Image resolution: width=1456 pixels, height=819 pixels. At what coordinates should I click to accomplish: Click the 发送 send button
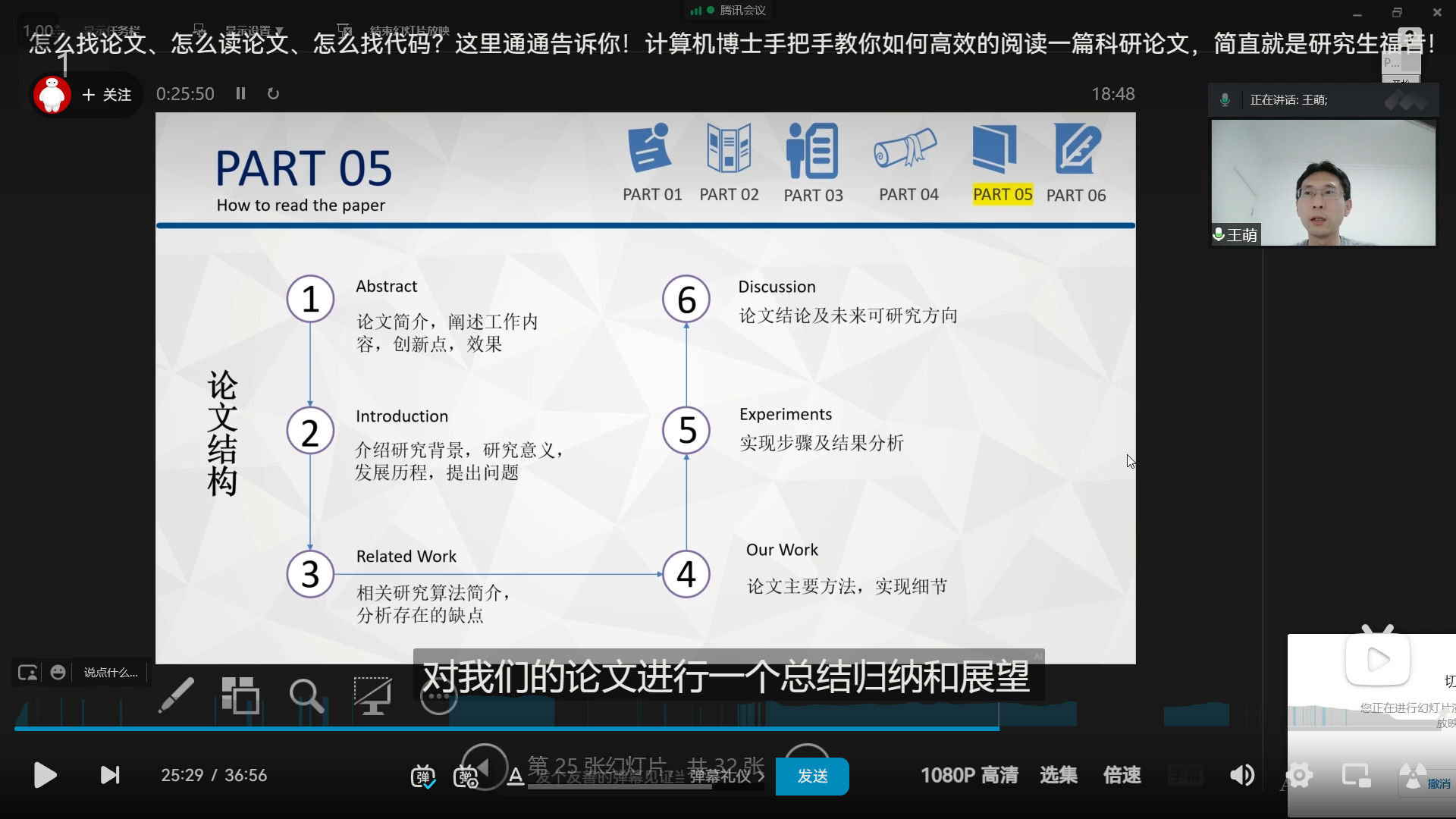pos(811,777)
